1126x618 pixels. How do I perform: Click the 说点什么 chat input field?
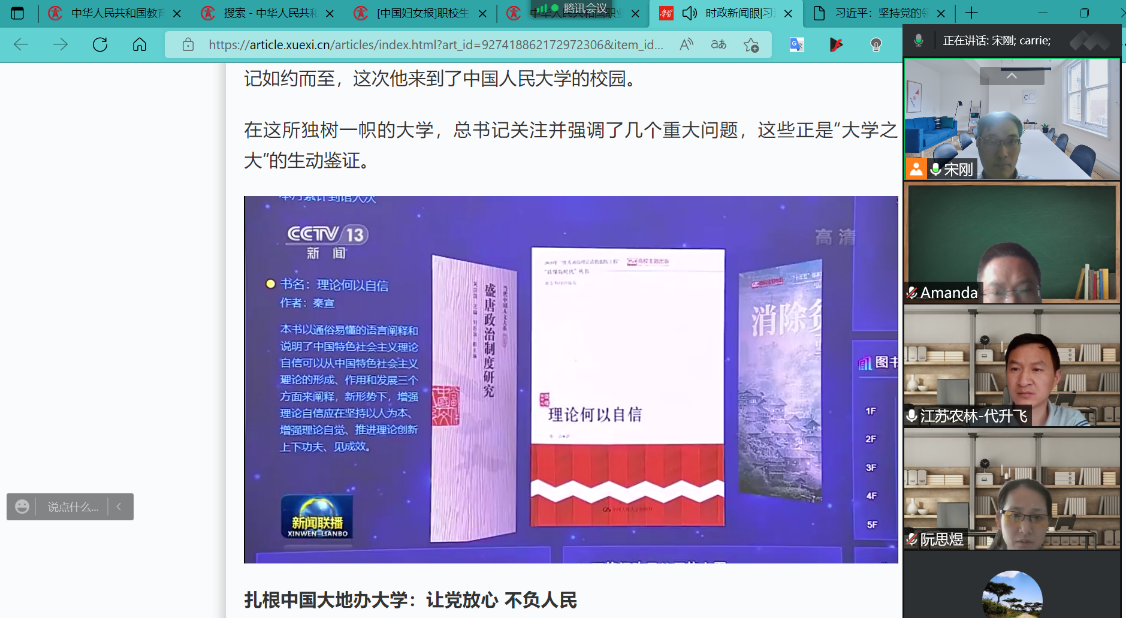(73, 507)
